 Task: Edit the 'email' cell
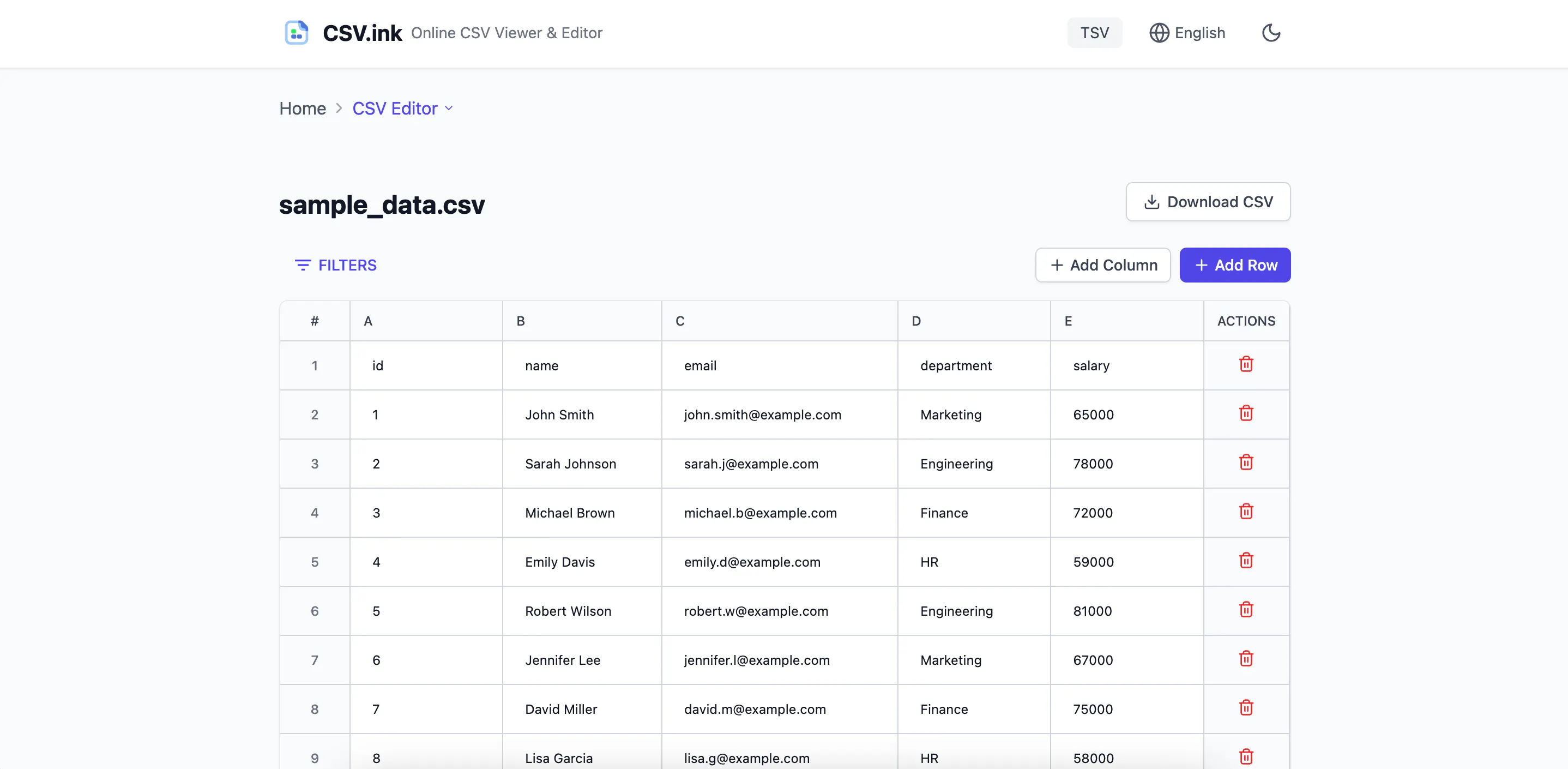tap(780, 366)
